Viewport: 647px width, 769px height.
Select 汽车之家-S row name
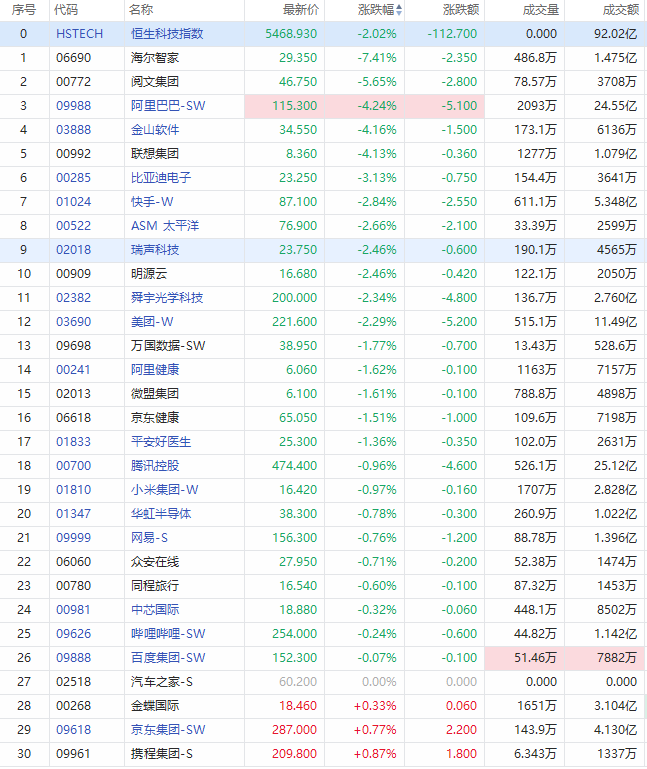[162, 683]
